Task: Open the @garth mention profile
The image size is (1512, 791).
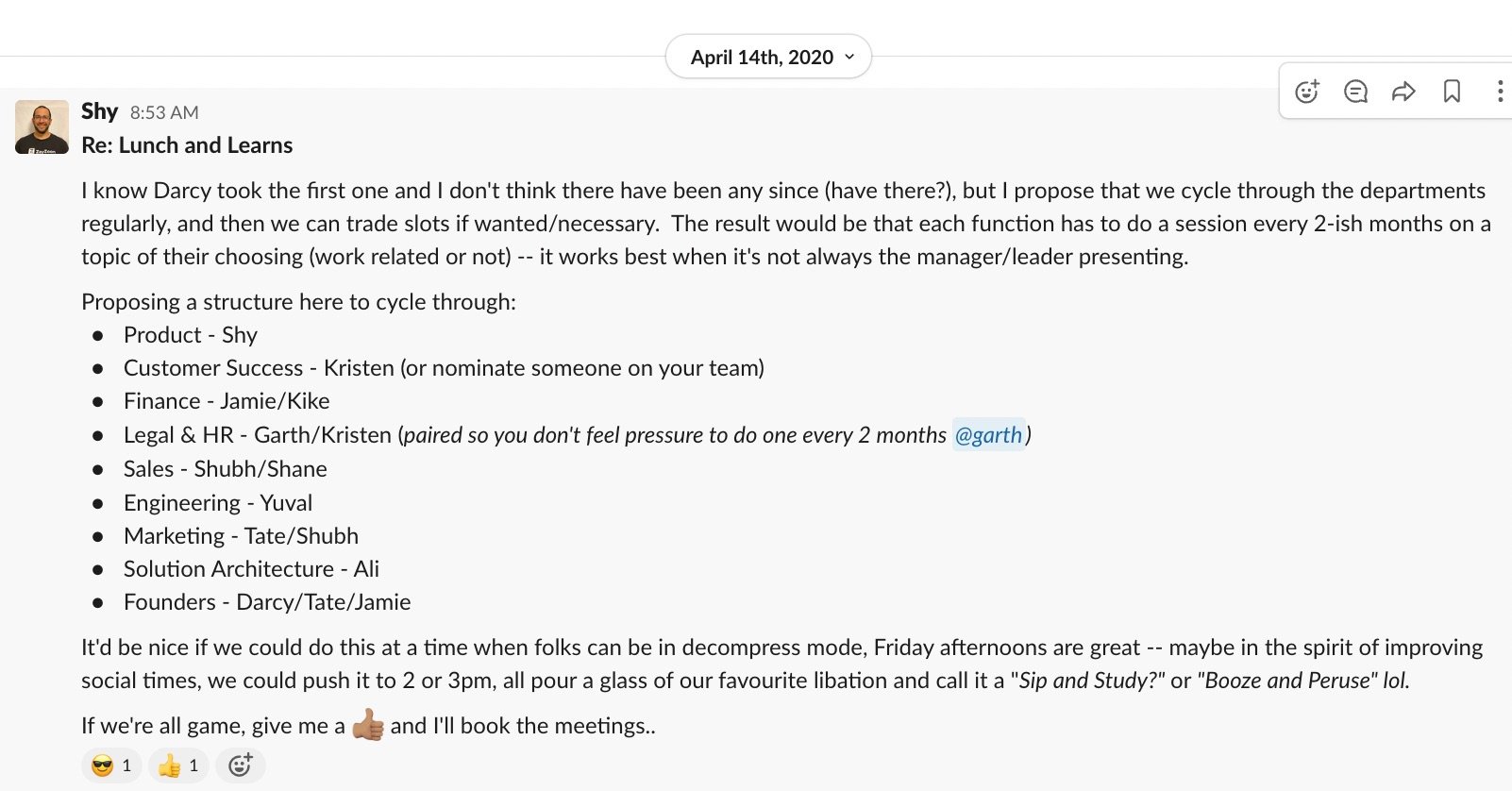Action: (x=988, y=435)
